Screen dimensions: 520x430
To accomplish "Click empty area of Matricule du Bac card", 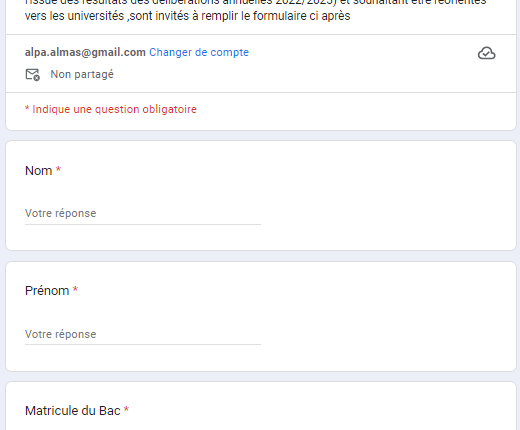I will (x=333, y=410).
